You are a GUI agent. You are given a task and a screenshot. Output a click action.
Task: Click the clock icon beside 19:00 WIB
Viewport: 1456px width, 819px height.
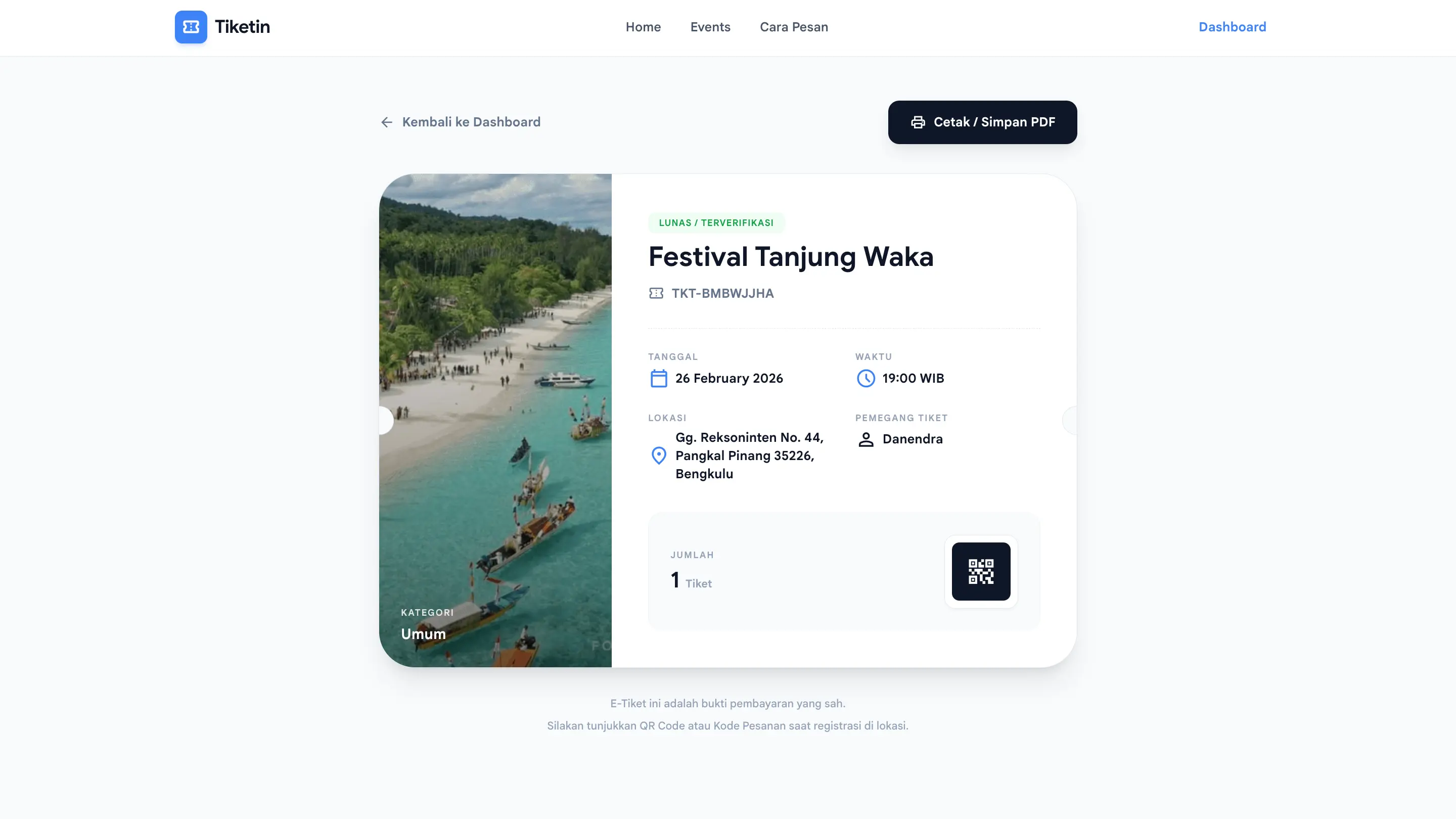pyautogui.click(x=866, y=378)
